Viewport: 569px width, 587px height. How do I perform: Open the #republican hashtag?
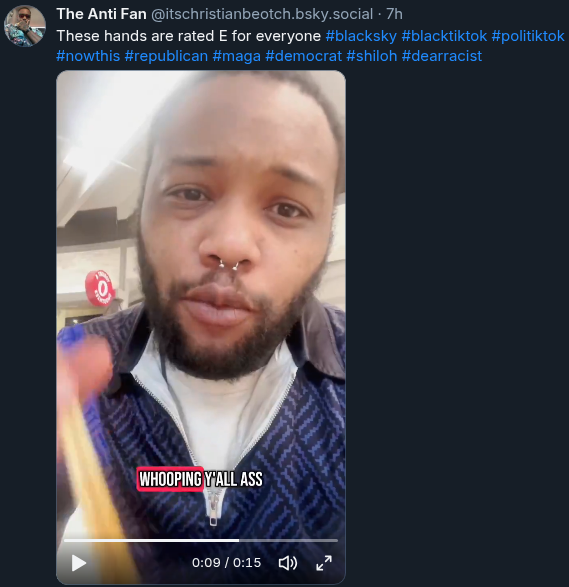pyautogui.click(x=166, y=56)
